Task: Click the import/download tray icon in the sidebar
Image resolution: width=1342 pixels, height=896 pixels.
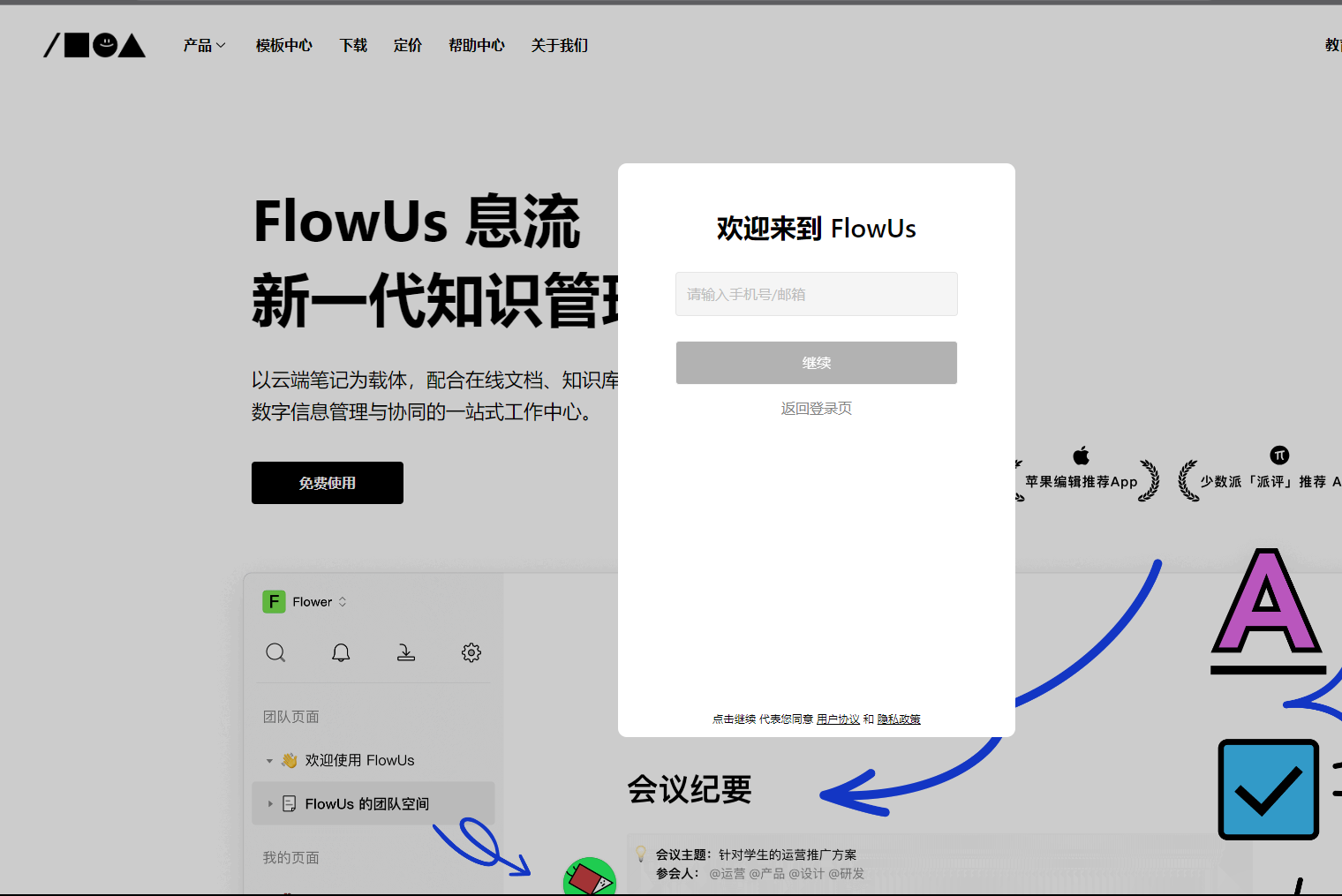Action: click(x=406, y=652)
